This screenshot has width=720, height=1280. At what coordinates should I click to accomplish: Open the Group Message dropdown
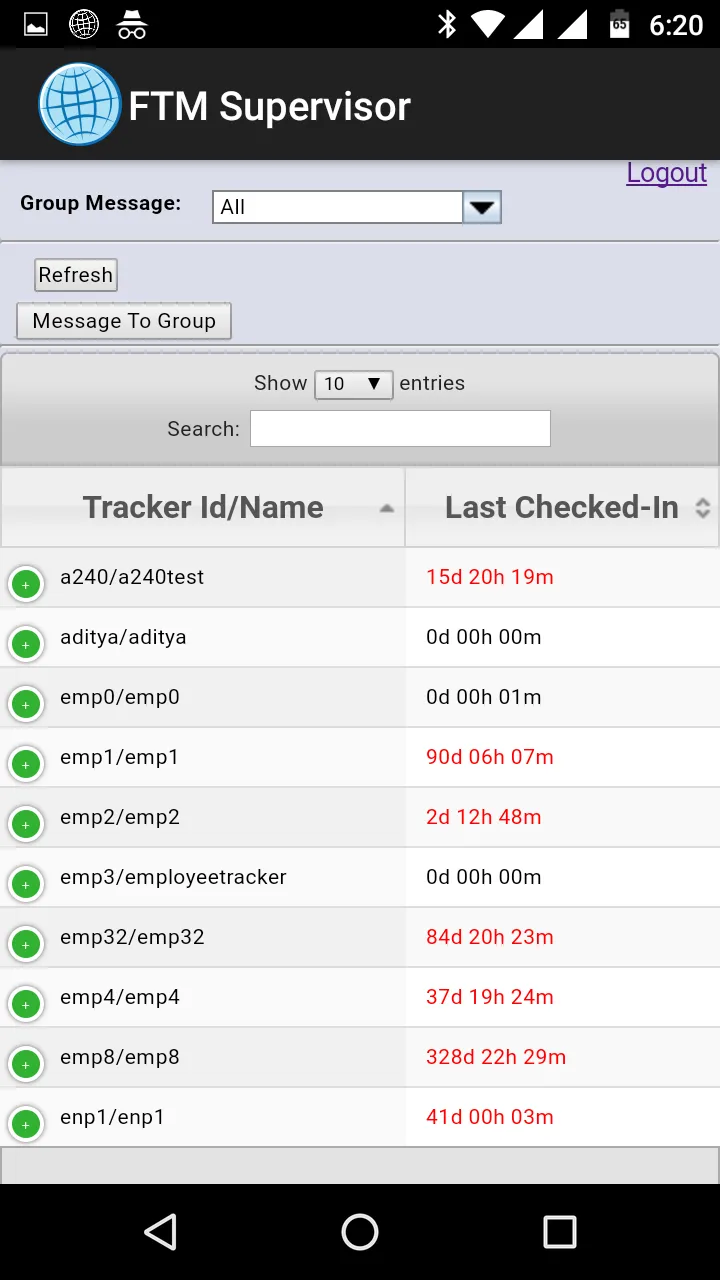pos(356,207)
